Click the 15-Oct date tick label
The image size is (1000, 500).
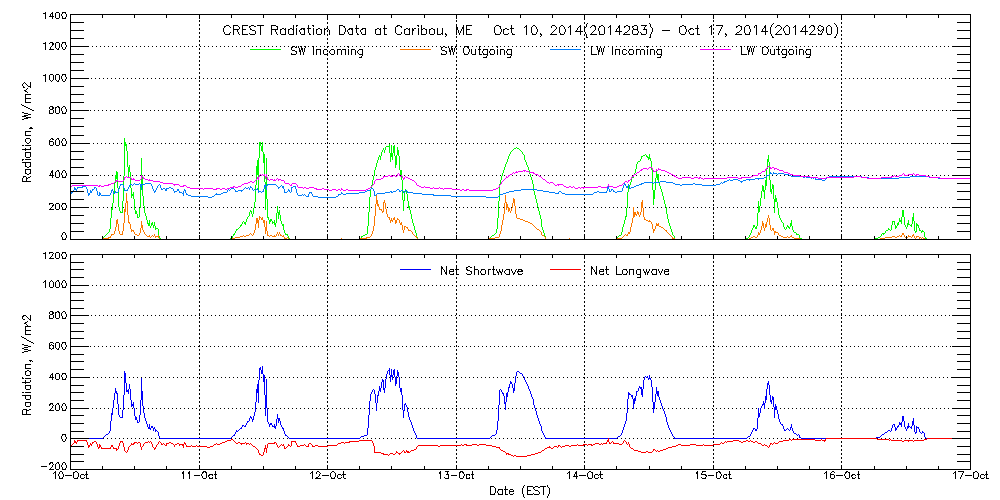point(713,476)
